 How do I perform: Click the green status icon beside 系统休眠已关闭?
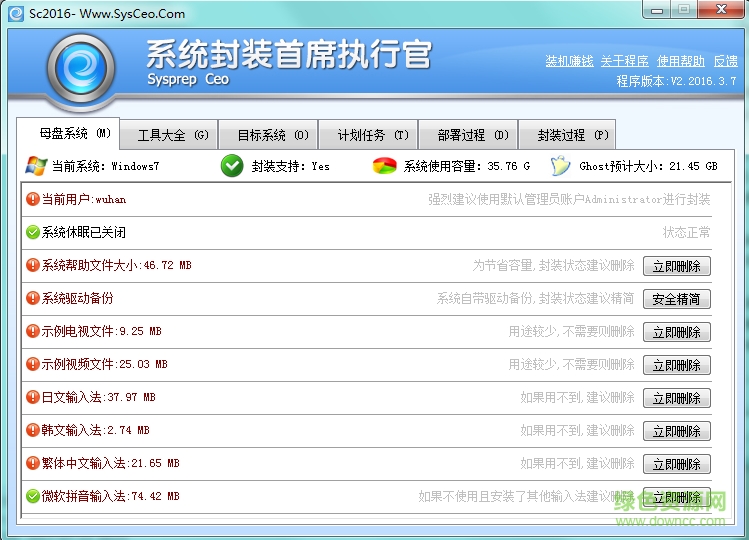33,232
